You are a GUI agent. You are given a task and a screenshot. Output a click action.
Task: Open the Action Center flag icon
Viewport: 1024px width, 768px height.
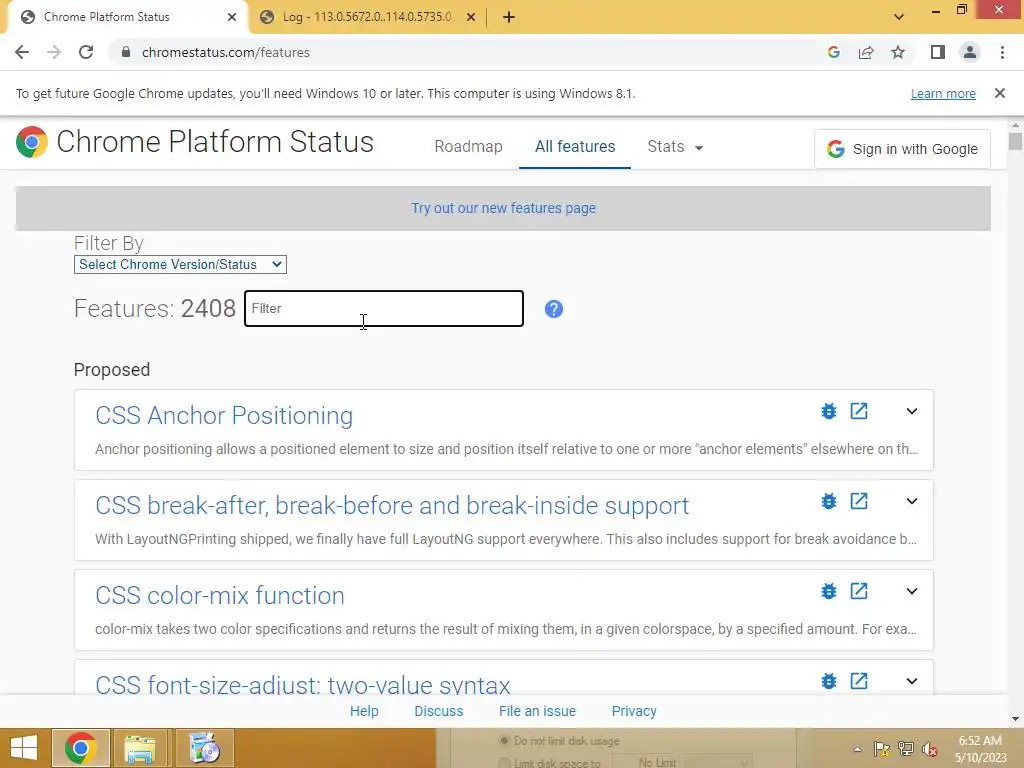tap(881, 749)
